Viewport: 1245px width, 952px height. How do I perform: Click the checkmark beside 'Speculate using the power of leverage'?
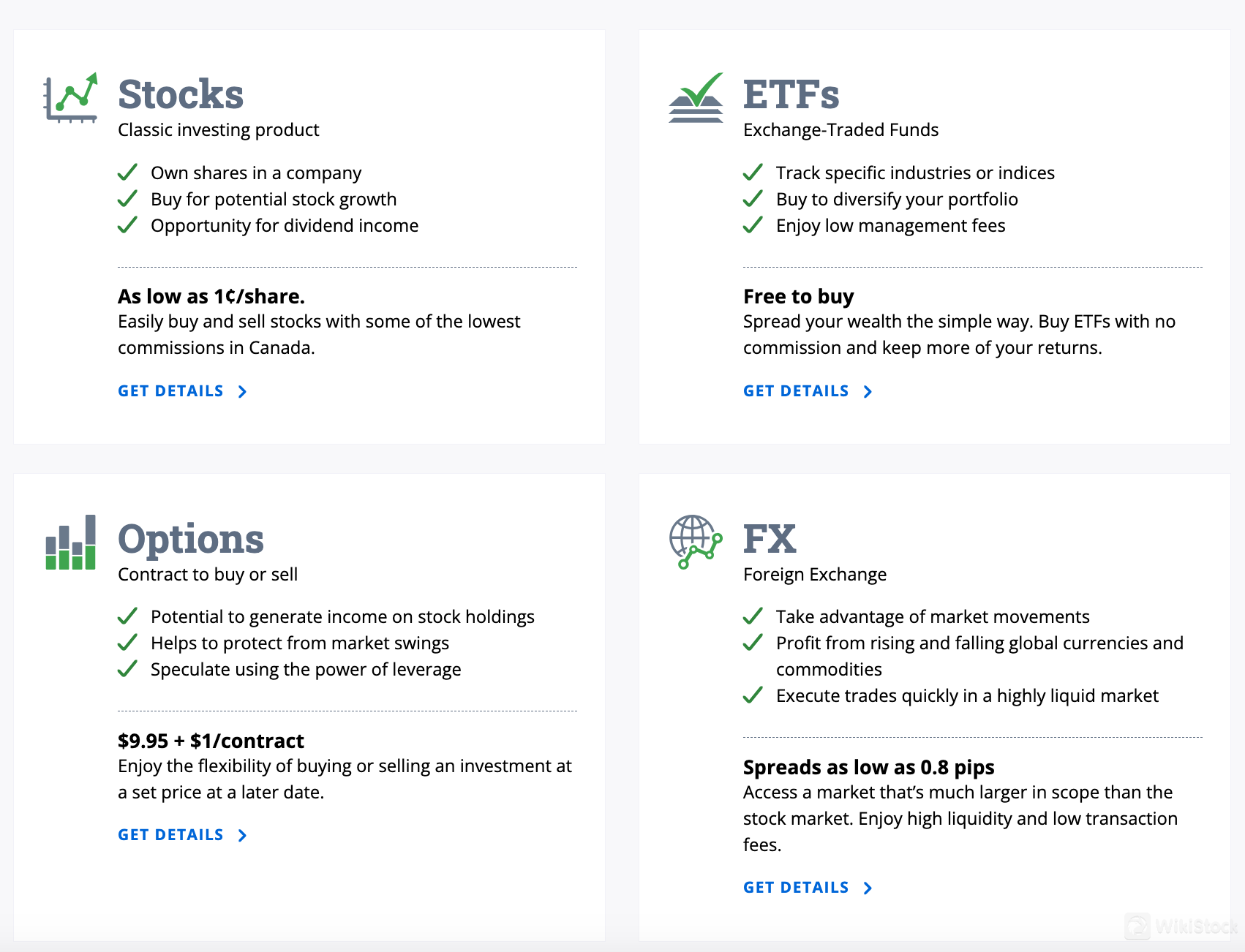pyautogui.click(x=128, y=668)
